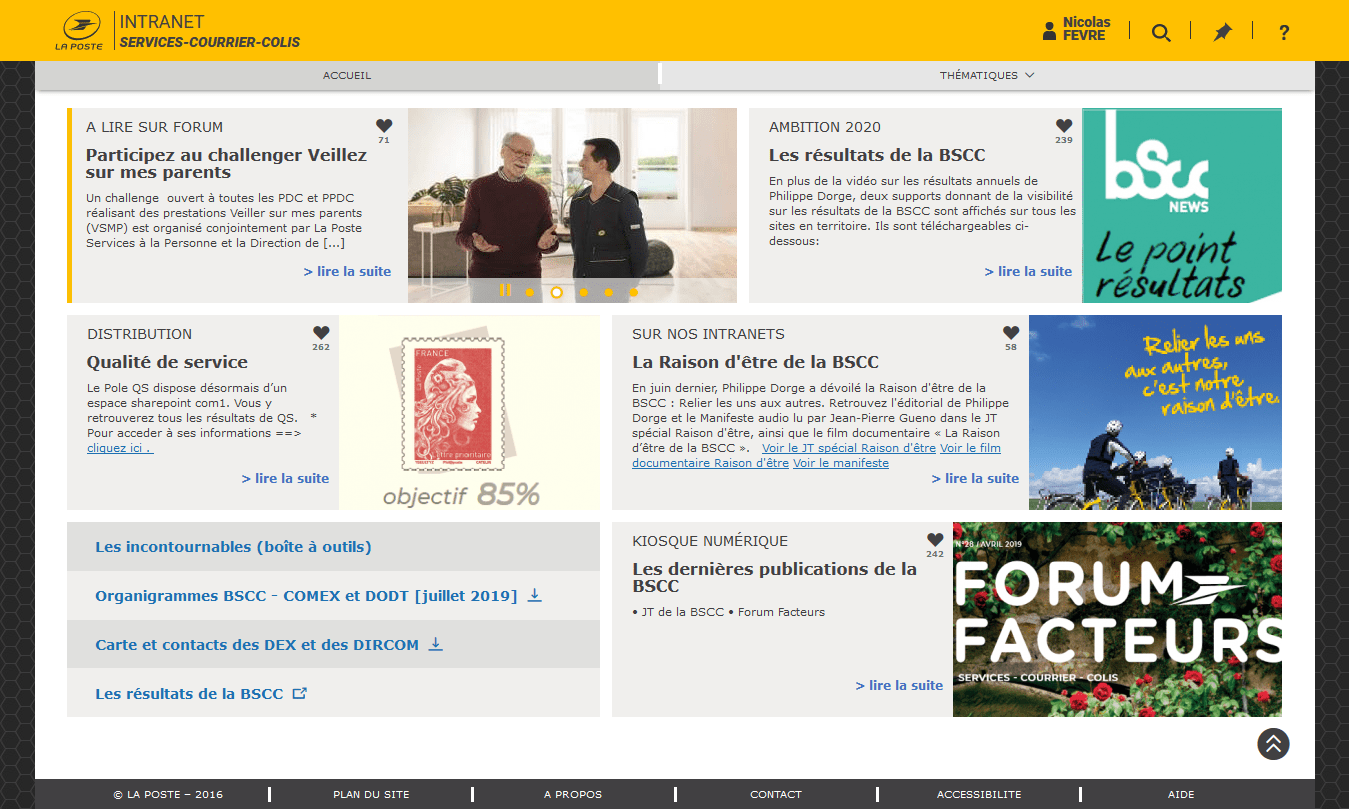The height and width of the screenshot is (809, 1349).
Task: Click 'La Raison d'être de la BSCC' headline
Action: click(756, 362)
